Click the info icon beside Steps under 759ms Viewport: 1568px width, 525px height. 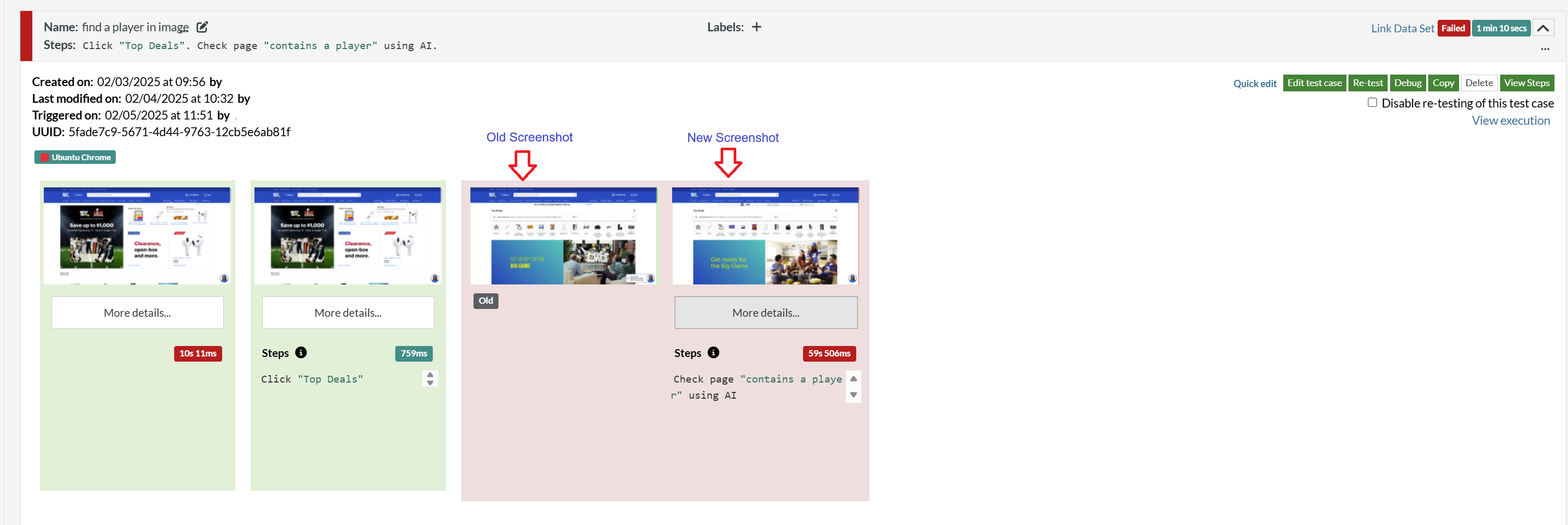(x=301, y=353)
